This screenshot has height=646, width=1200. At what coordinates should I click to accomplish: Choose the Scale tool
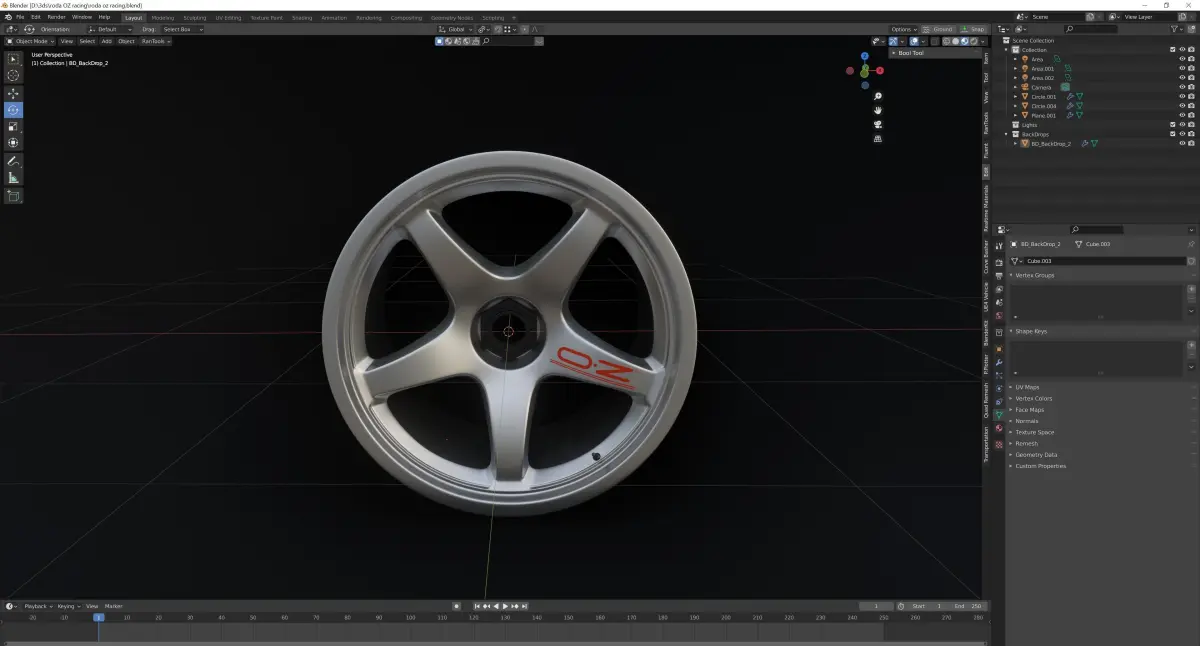(x=14, y=126)
